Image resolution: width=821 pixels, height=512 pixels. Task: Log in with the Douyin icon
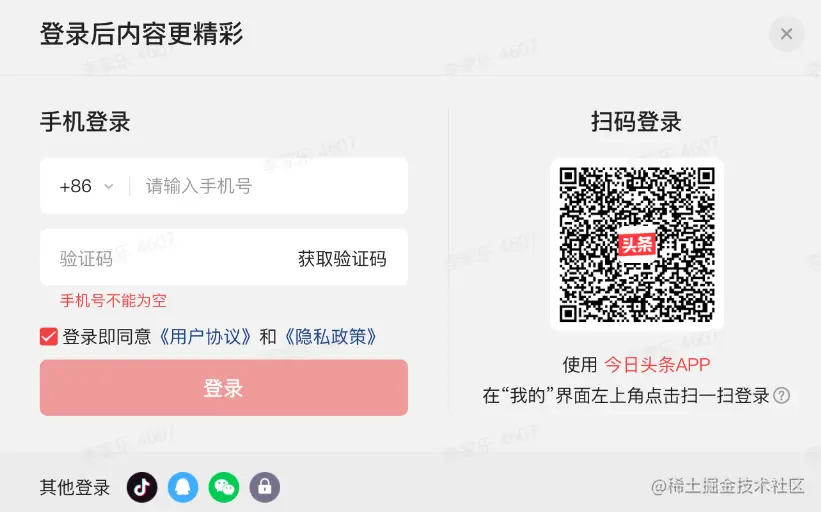[142, 487]
